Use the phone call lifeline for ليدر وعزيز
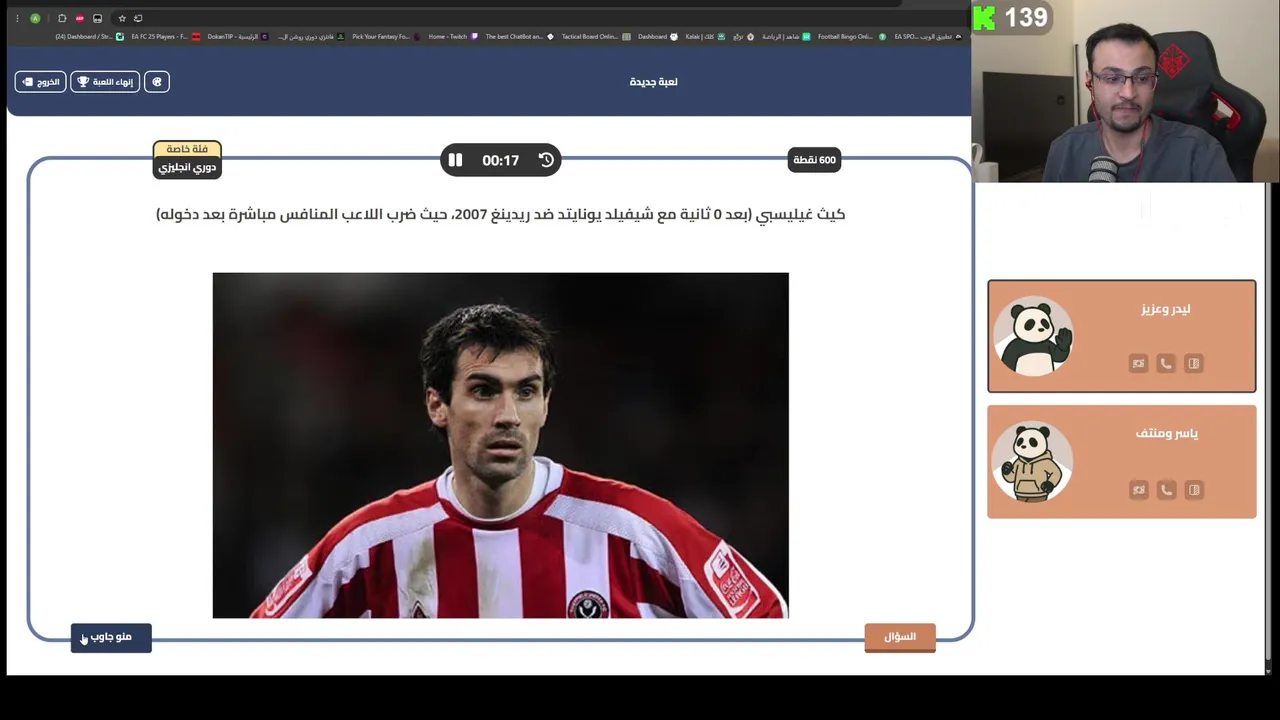The image size is (1280, 720). tap(1166, 364)
